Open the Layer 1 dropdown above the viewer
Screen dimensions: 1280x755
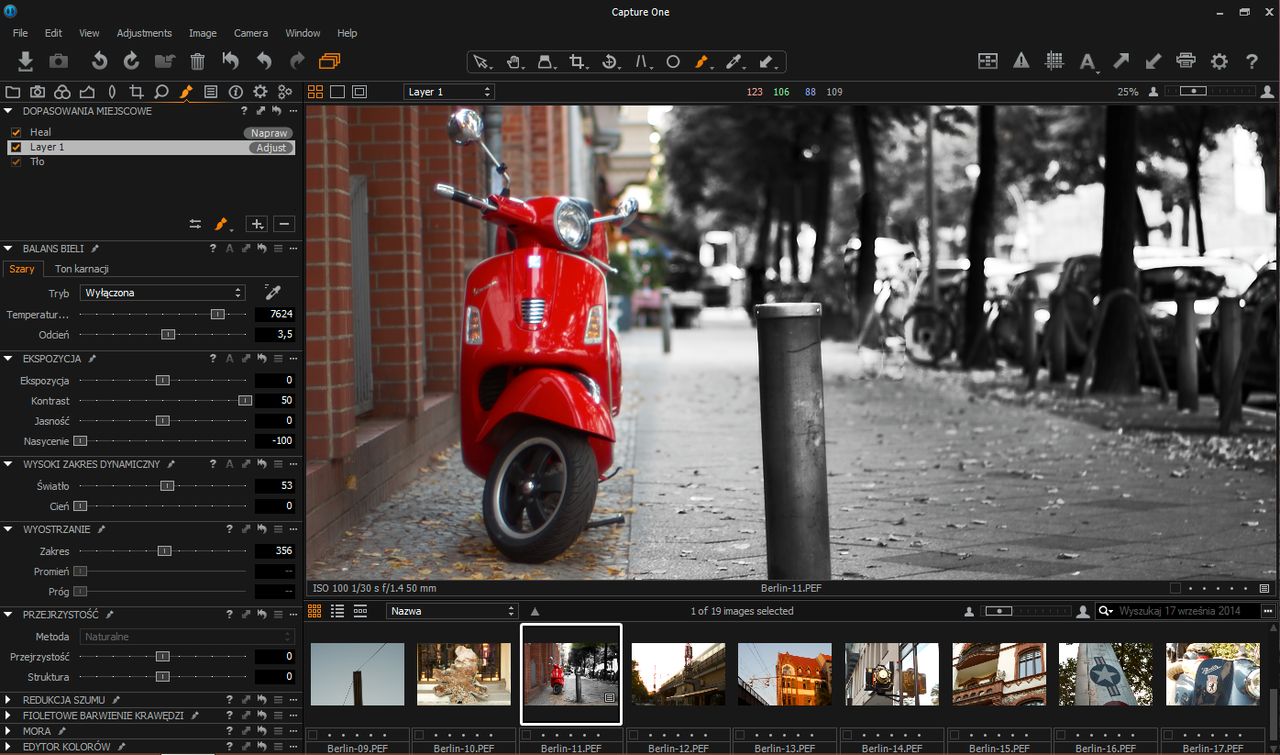click(x=448, y=91)
